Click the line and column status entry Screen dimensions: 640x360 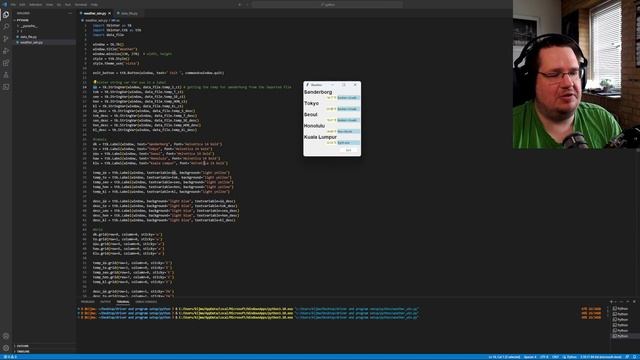coord(504,357)
